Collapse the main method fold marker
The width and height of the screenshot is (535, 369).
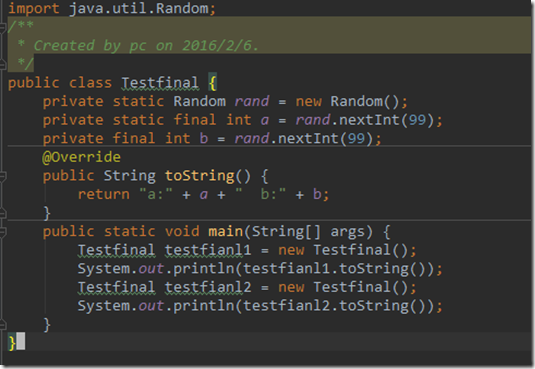click(x=3, y=232)
